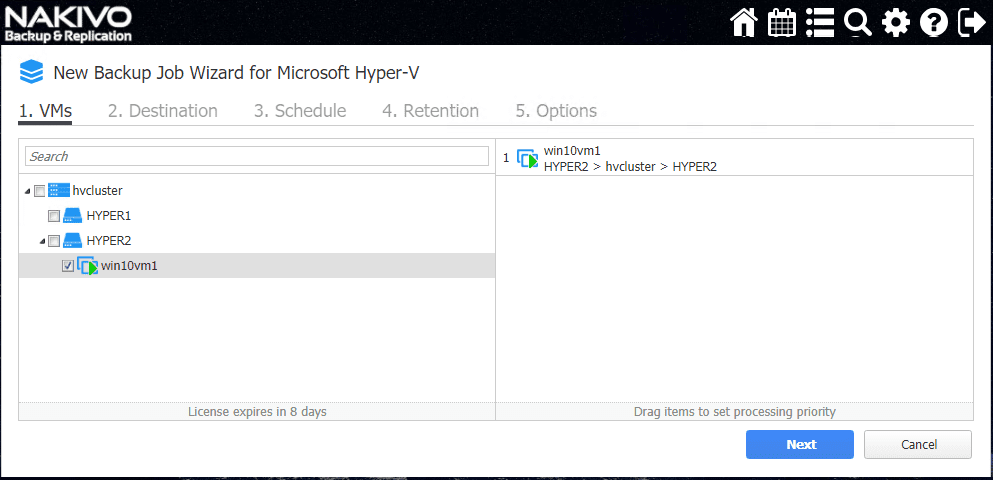Click the log out icon
The image size is (993, 480).
[x=971, y=23]
